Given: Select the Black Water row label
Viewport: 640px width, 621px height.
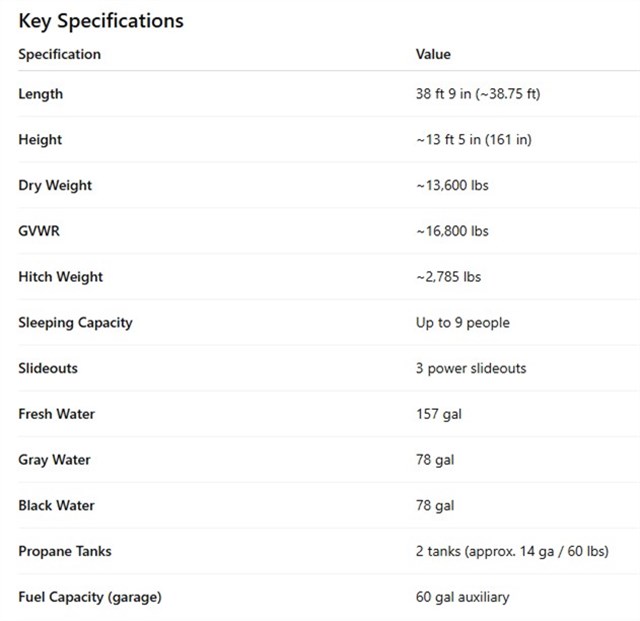Looking at the screenshot, I should (x=56, y=505).
